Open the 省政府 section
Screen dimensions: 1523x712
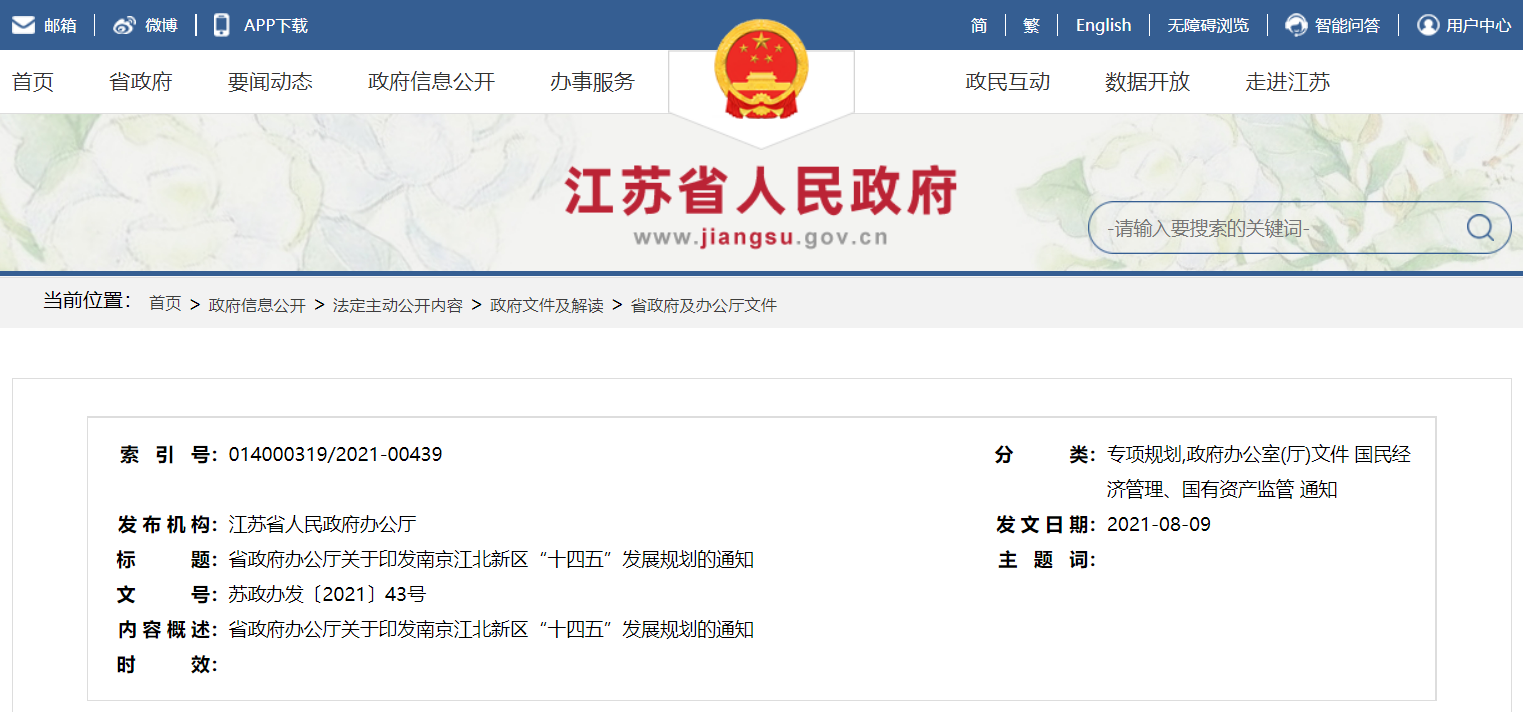pos(141,83)
